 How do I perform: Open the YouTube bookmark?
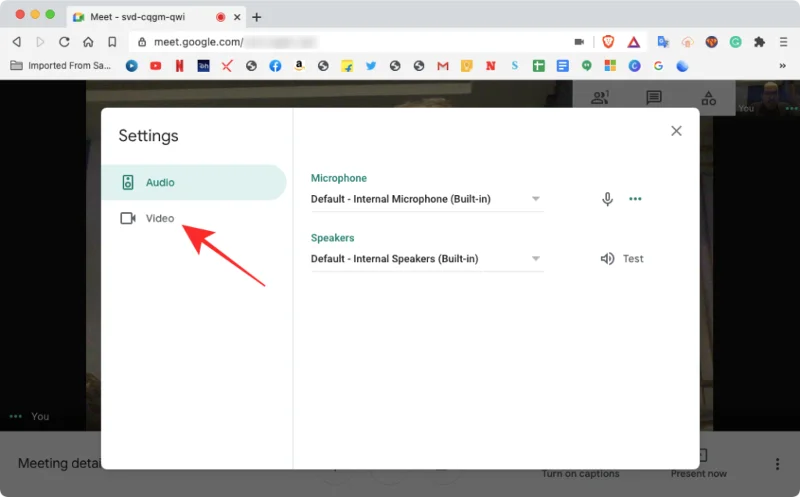pyautogui.click(x=155, y=66)
